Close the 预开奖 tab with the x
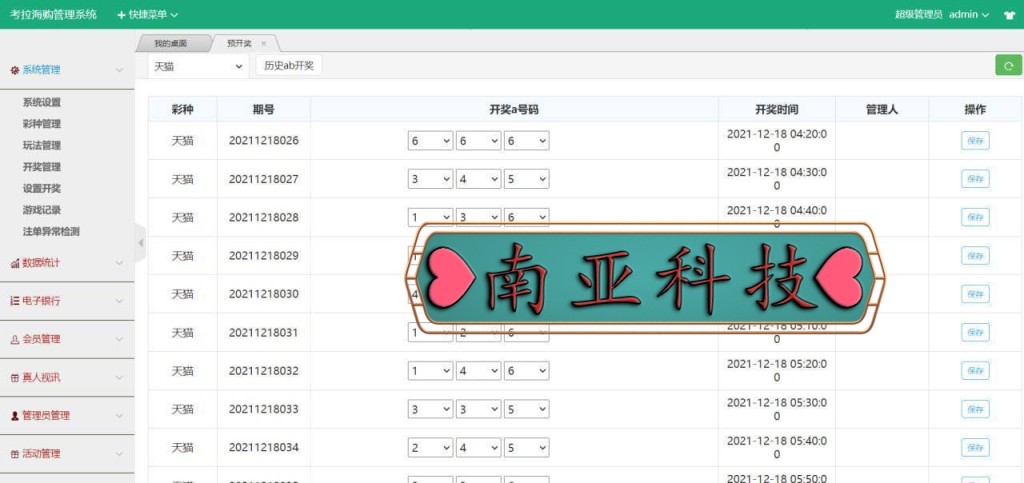Viewport: 1024px width, 483px height. (x=264, y=44)
